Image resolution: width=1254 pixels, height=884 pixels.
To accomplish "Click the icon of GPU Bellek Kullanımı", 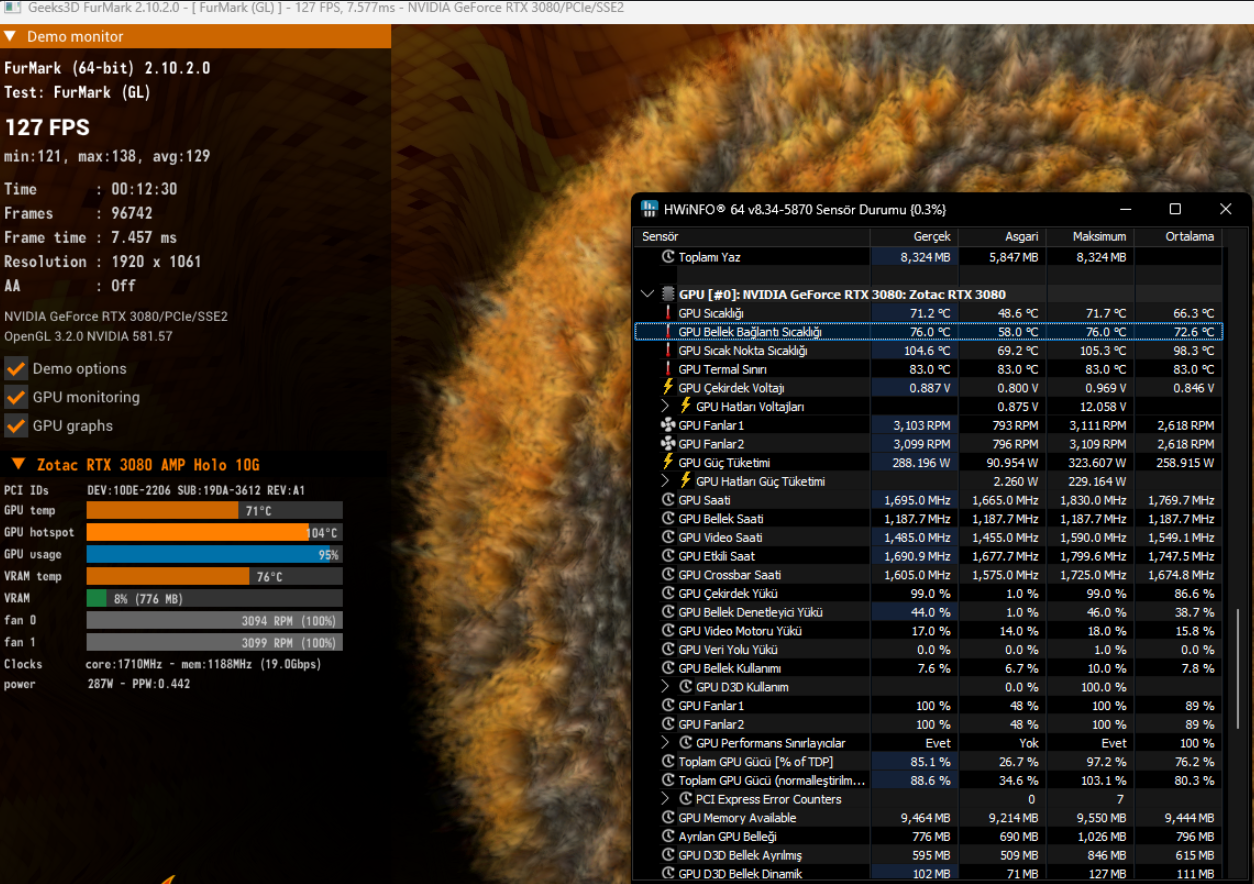I will [668, 668].
